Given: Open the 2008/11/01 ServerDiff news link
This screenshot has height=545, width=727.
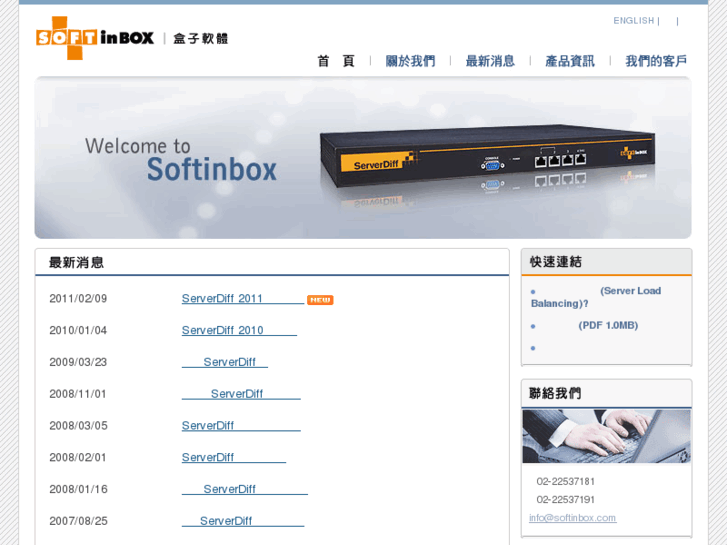Looking at the screenshot, I should tap(241, 394).
